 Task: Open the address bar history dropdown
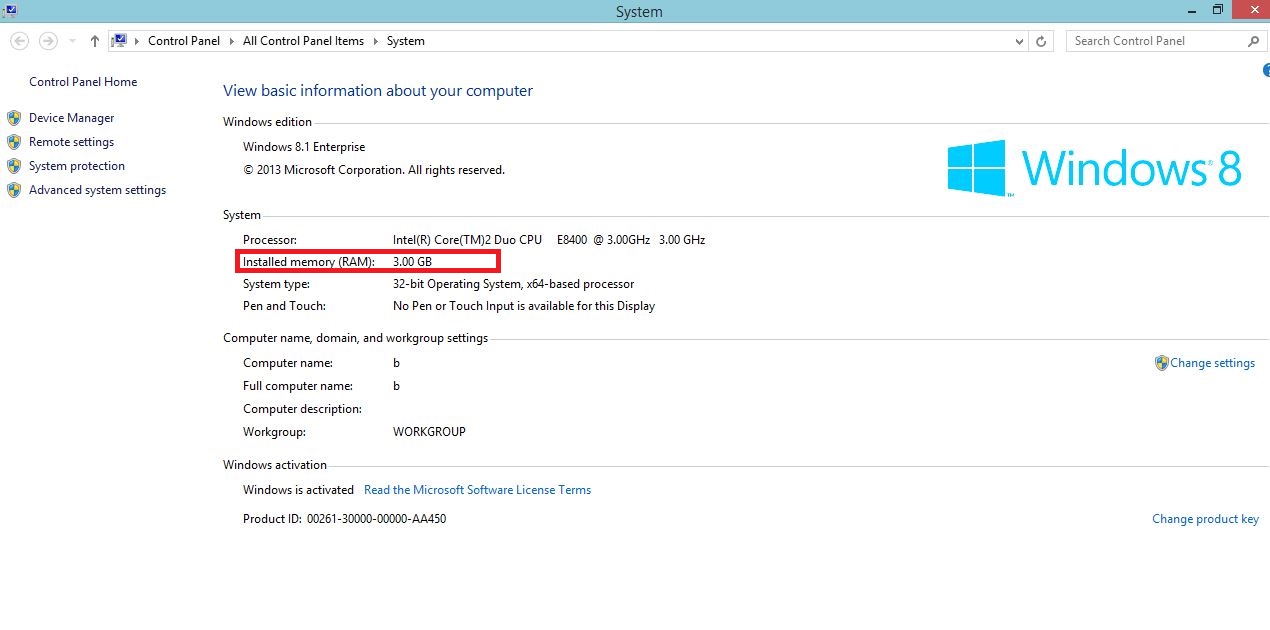tap(1019, 42)
